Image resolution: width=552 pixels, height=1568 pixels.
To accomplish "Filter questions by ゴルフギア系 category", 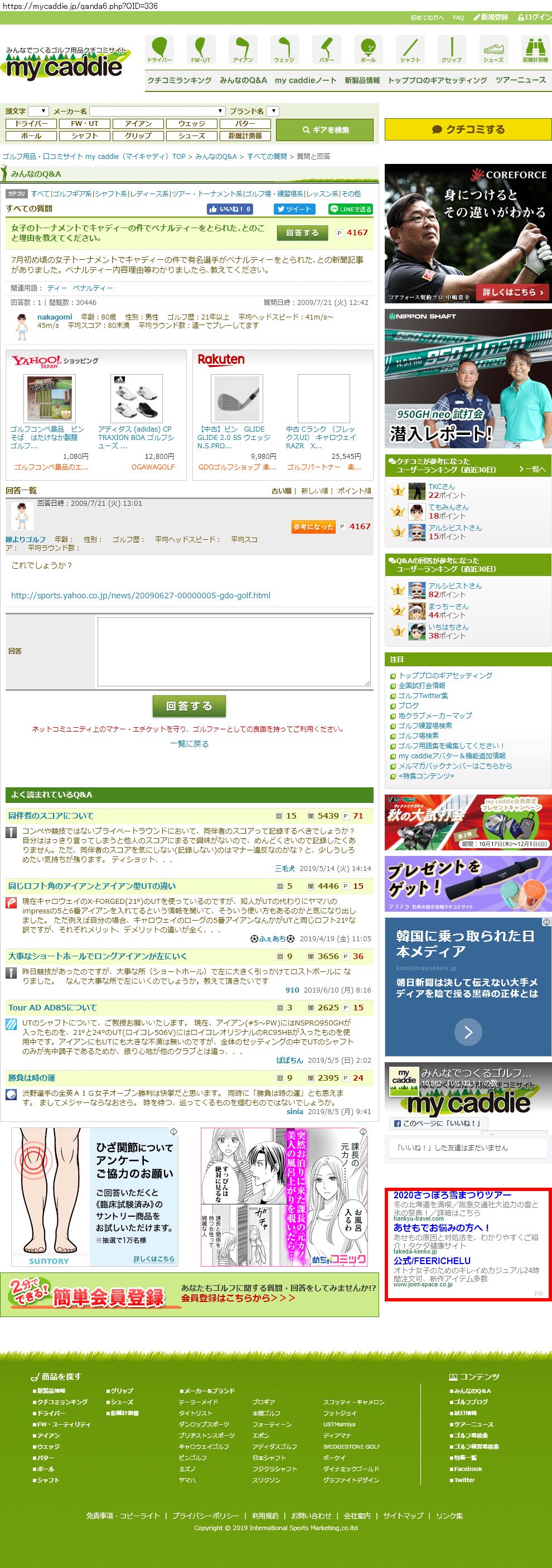I will pos(72,193).
